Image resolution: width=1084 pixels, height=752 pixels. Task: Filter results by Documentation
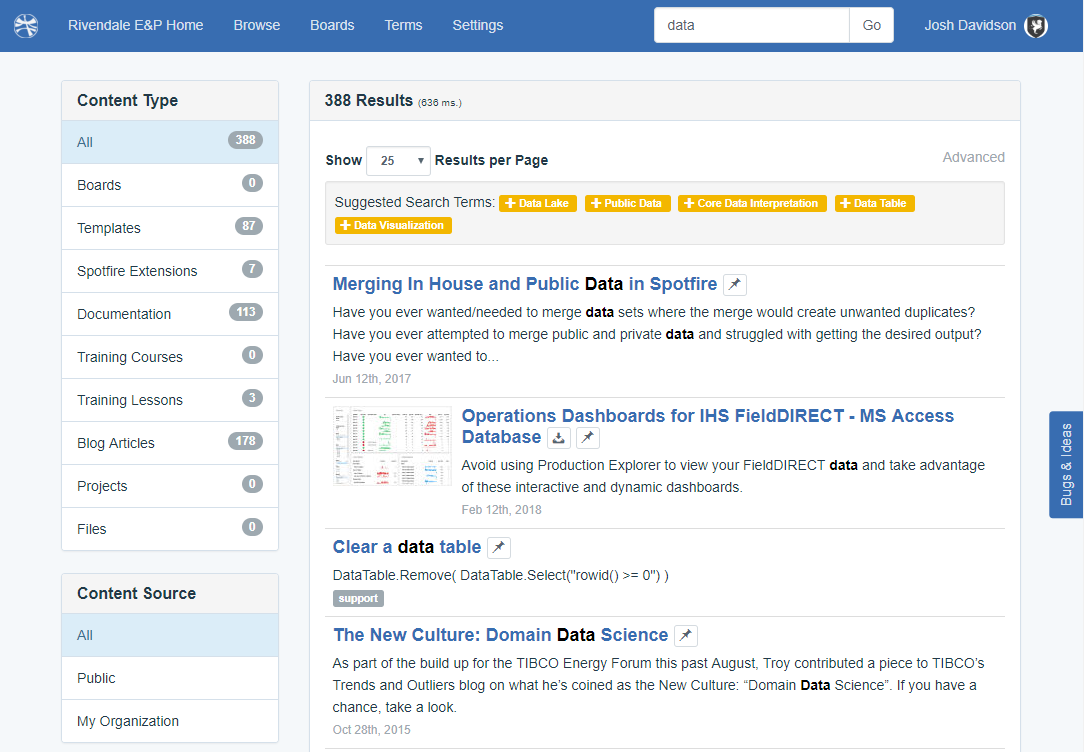[x=170, y=314]
